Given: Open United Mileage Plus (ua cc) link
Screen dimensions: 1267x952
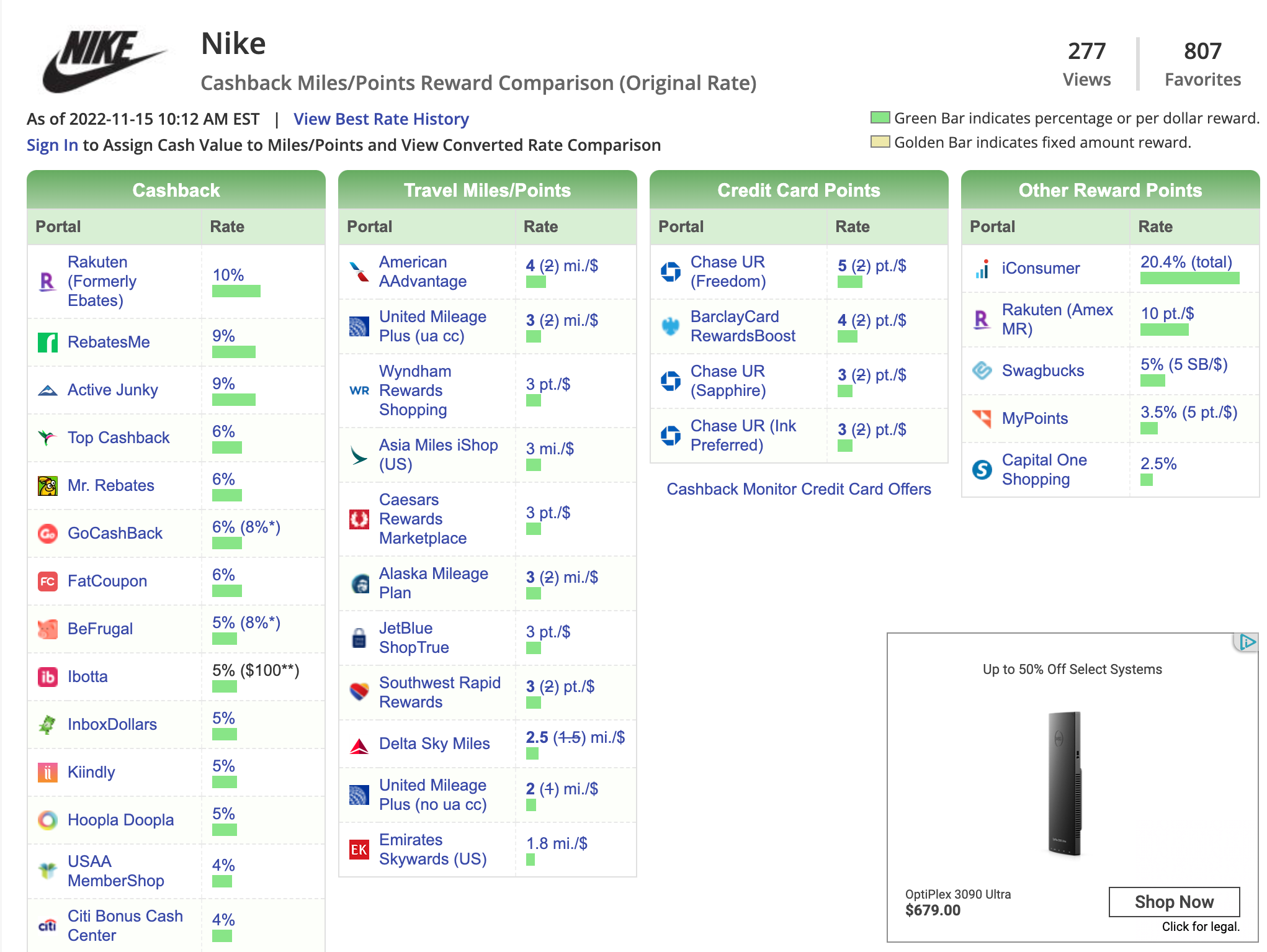Looking at the screenshot, I should click(x=432, y=326).
